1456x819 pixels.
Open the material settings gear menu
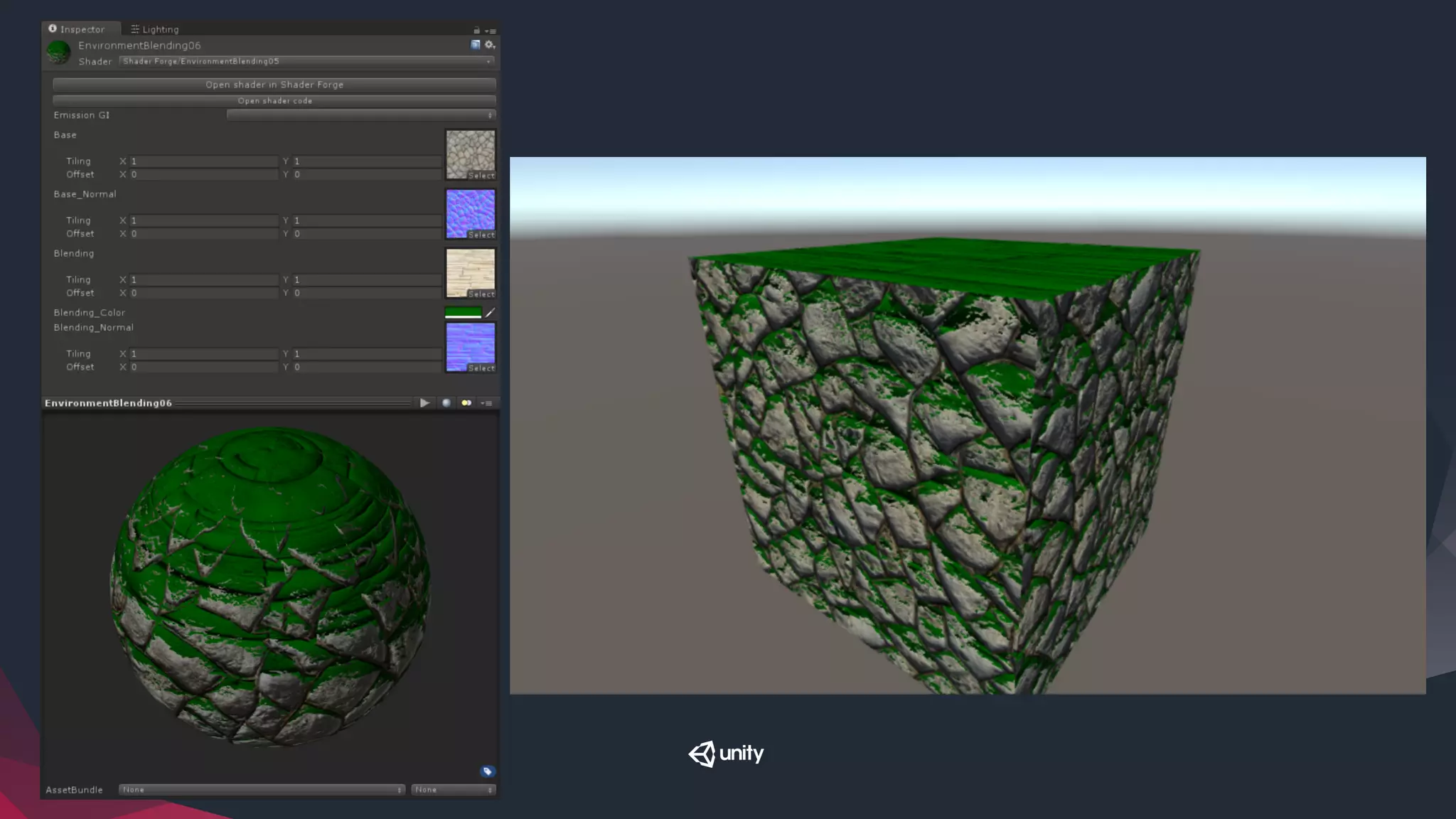coord(489,45)
